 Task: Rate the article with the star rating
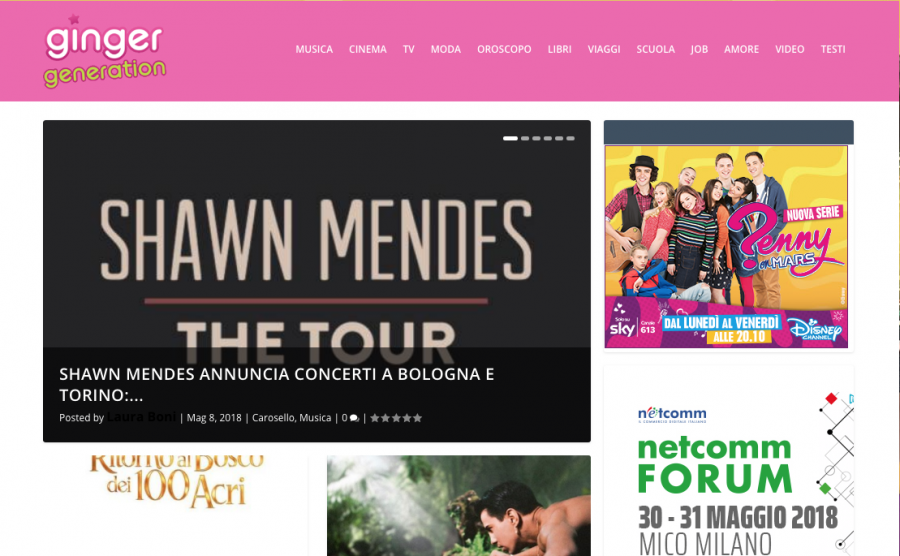(396, 418)
